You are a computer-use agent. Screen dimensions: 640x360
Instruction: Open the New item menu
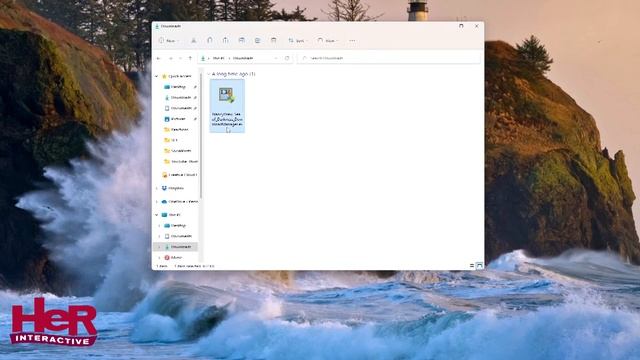click(x=169, y=41)
